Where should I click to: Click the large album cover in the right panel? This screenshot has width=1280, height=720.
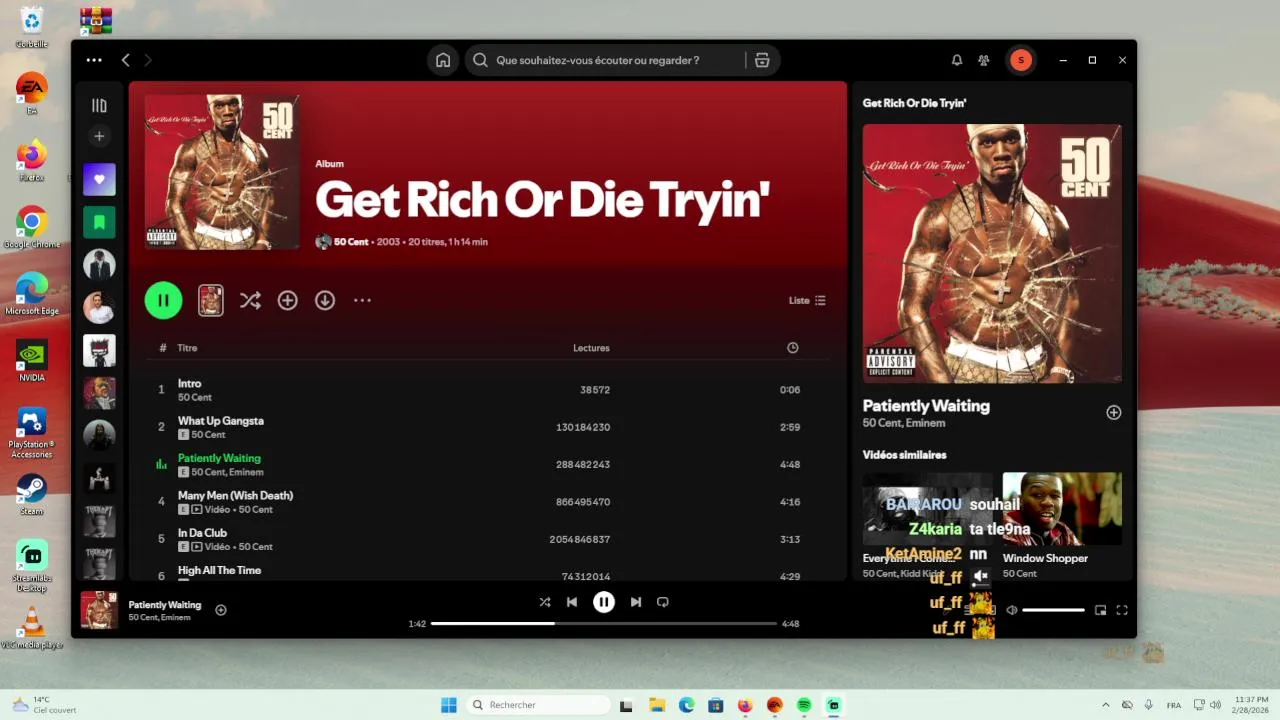(992, 254)
